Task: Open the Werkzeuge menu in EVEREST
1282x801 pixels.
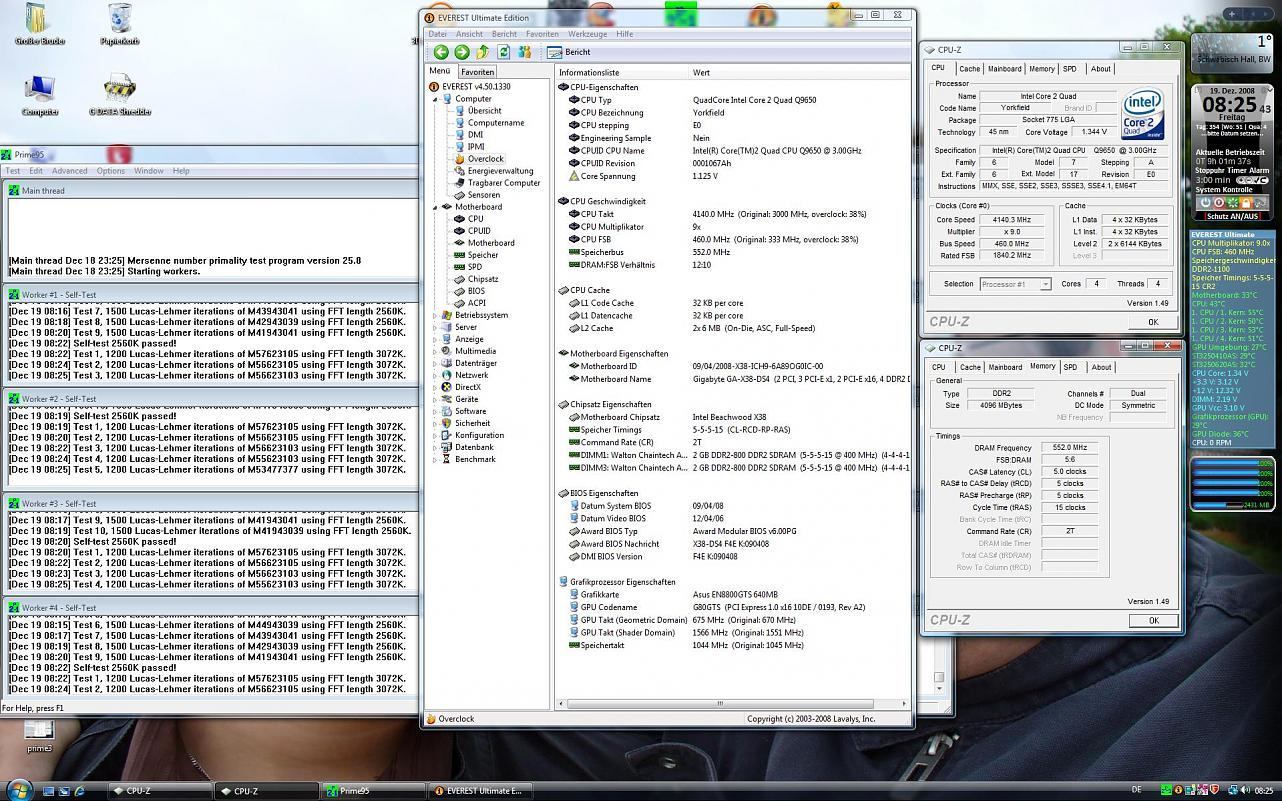Action: 587,34
